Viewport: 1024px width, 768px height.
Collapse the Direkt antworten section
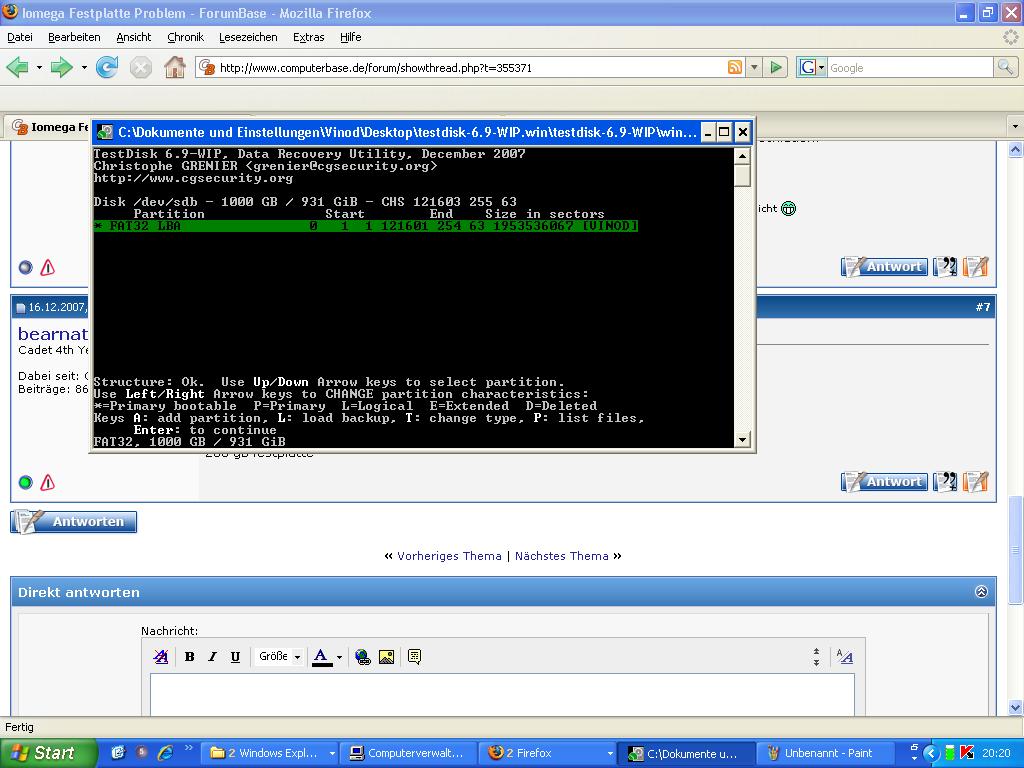(x=981, y=592)
